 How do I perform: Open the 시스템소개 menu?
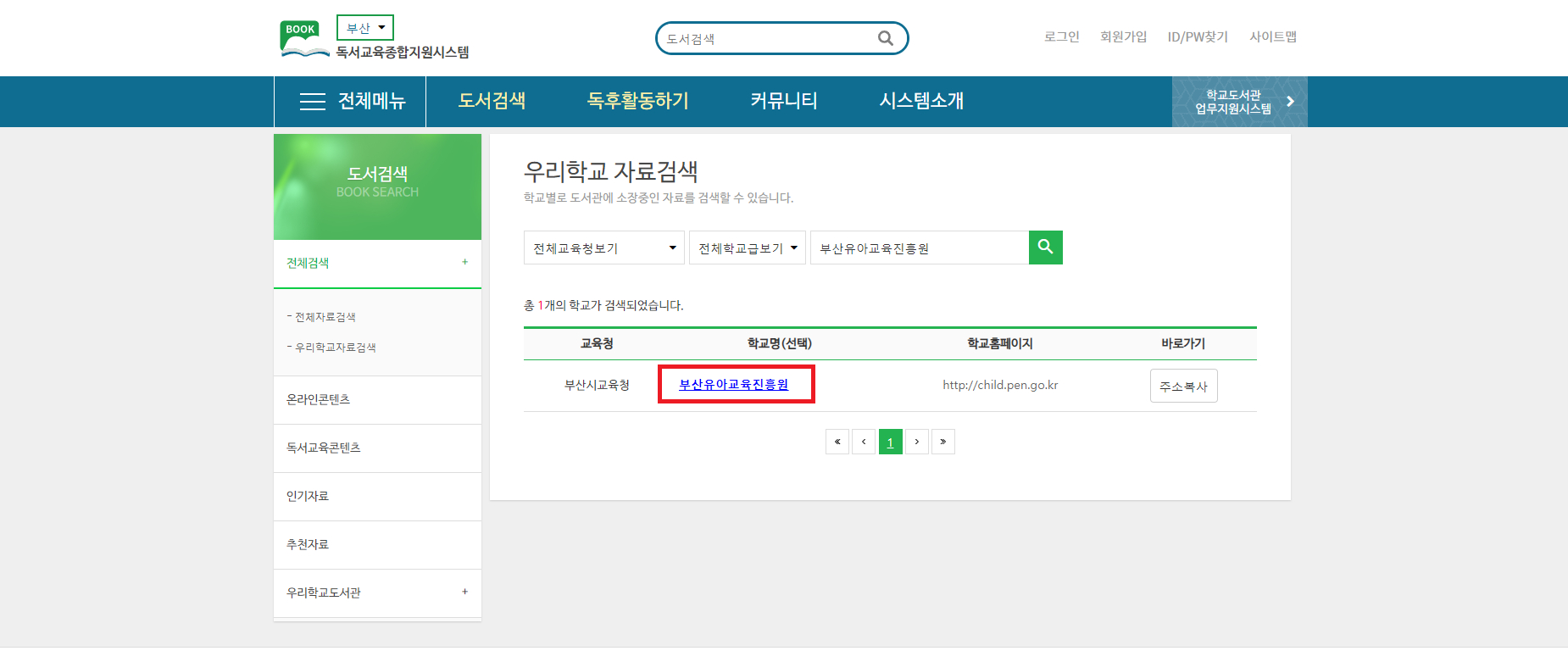(922, 101)
